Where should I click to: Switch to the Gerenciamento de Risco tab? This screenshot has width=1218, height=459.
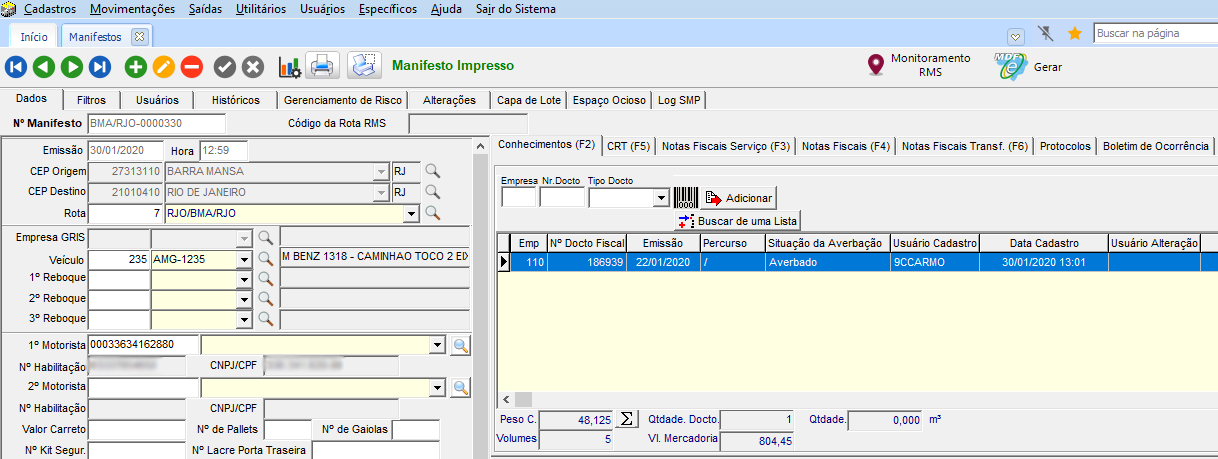click(x=343, y=100)
